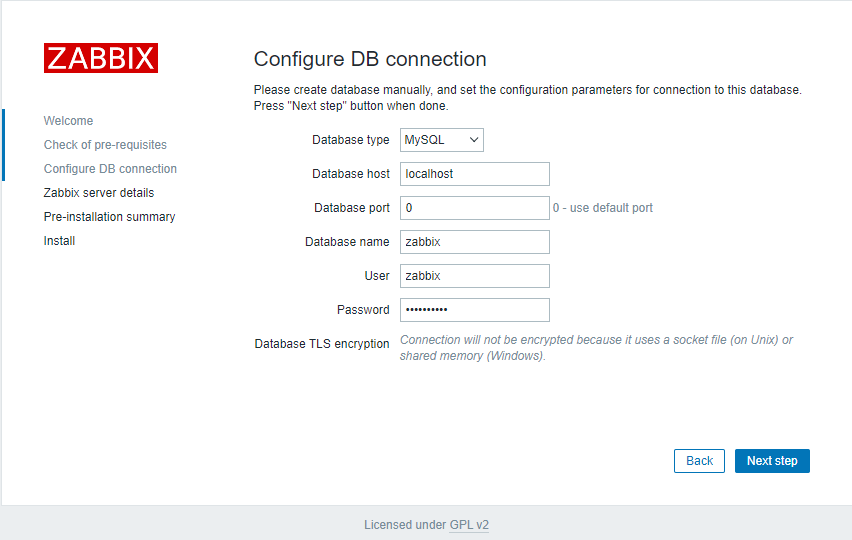Open the Database type MySQL dropdown
Screen dimensions: 852x540
point(442,140)
